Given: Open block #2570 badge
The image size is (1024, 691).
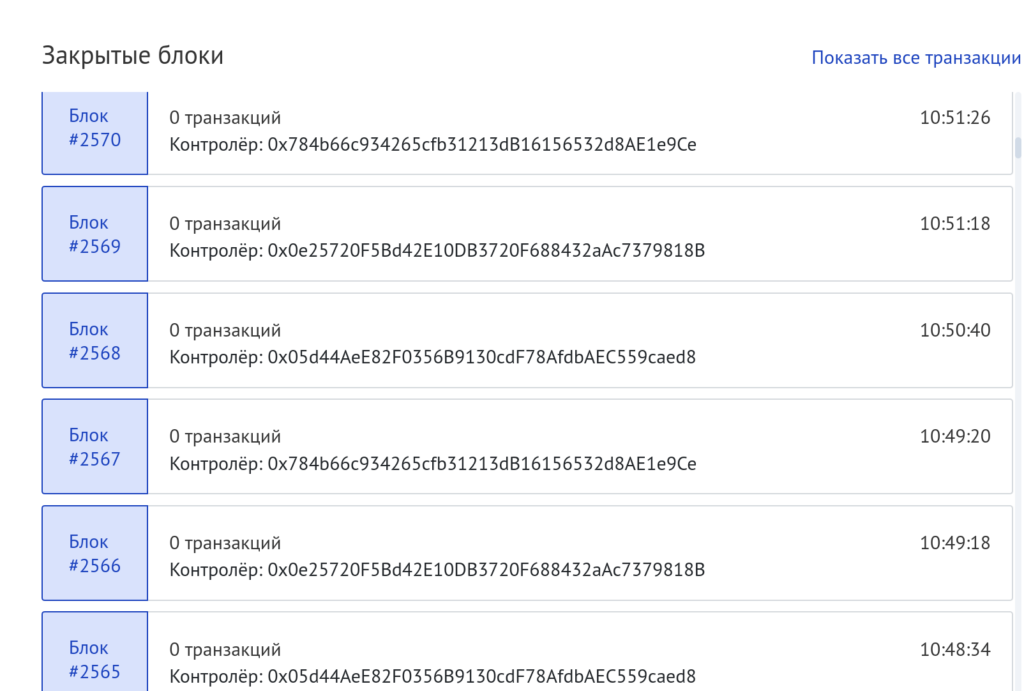Looking at the screenshot, I should 95,128.
